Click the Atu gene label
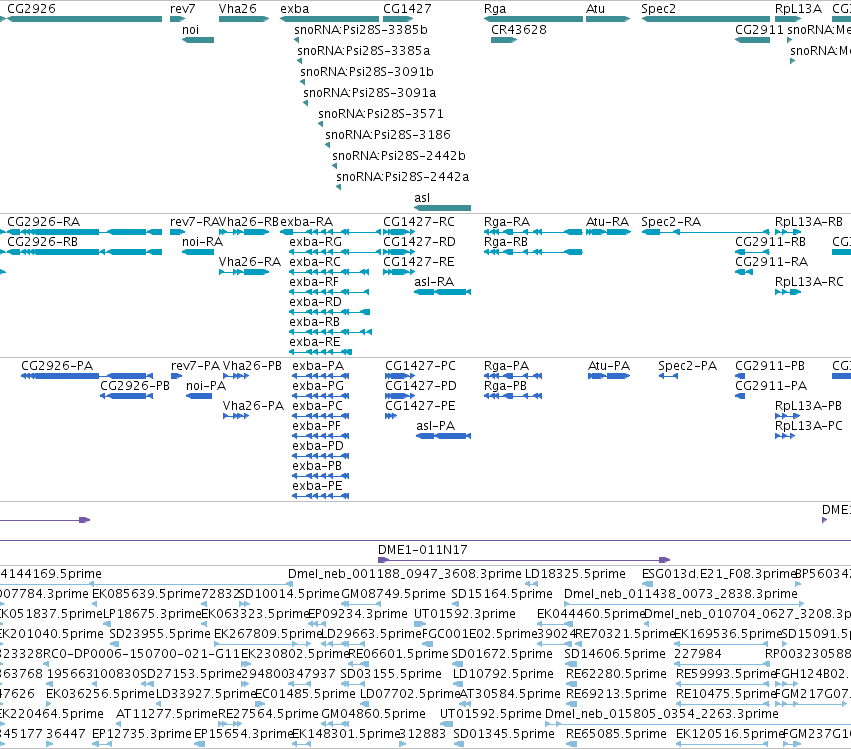 [x=595, y=9]
